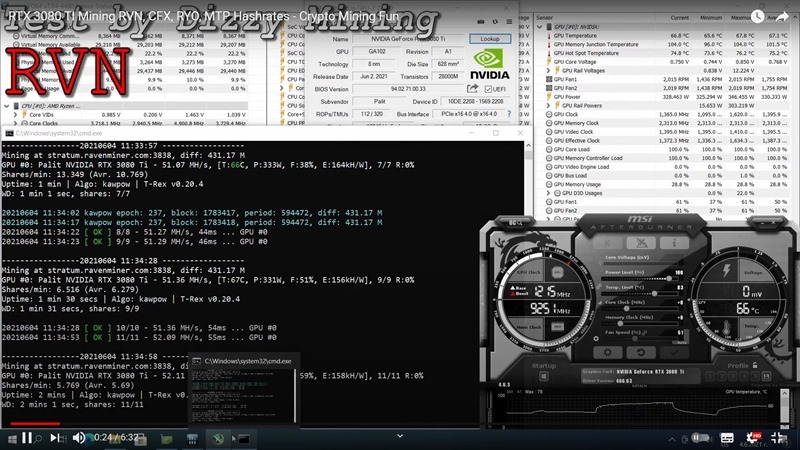The width and height of the screenshot is (800, 450).
Task: Click cmd window scrollbar up arrow
Action: [529, 146]
